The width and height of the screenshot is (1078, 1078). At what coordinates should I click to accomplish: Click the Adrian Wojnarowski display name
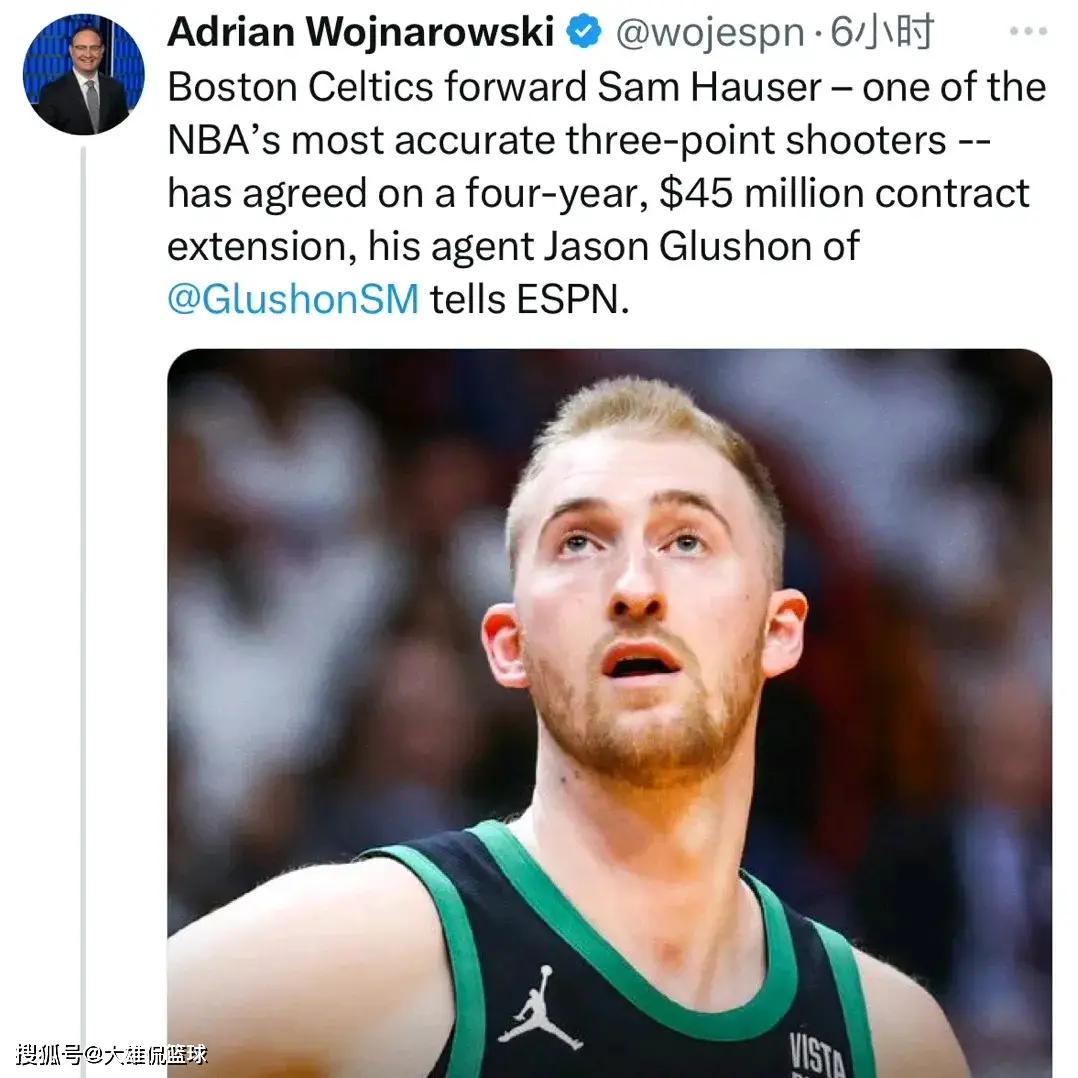point(360,32)
